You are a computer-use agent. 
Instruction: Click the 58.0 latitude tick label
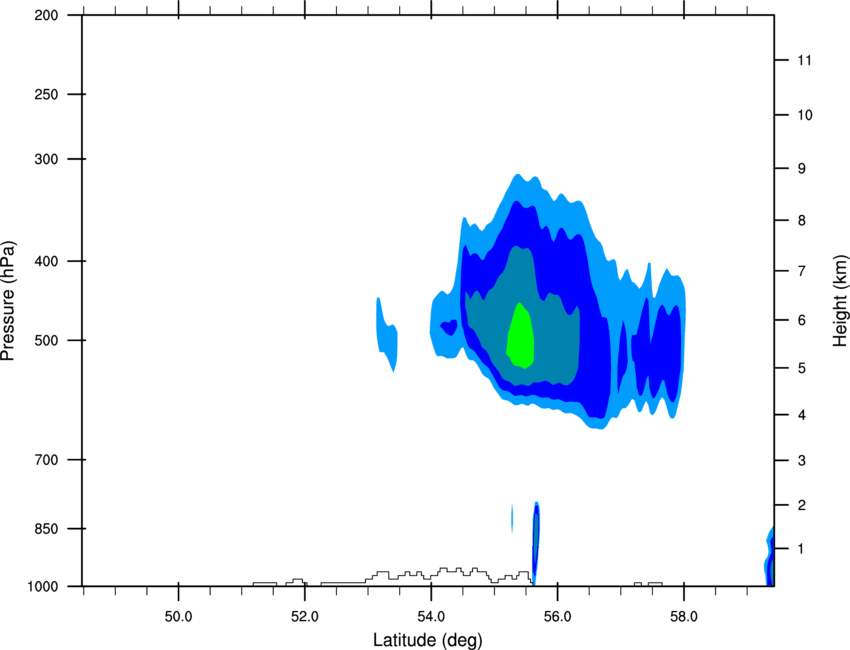click(x=684, y=617)
